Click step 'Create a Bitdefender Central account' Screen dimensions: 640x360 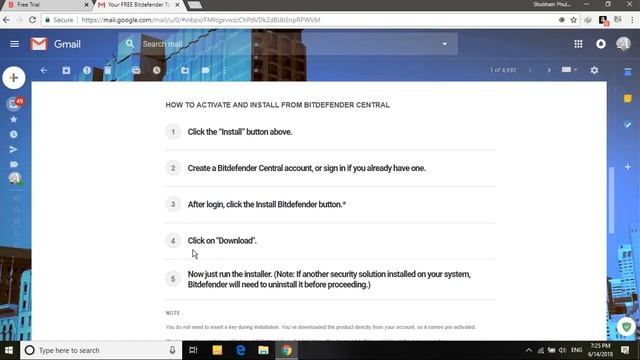[307, 168]
